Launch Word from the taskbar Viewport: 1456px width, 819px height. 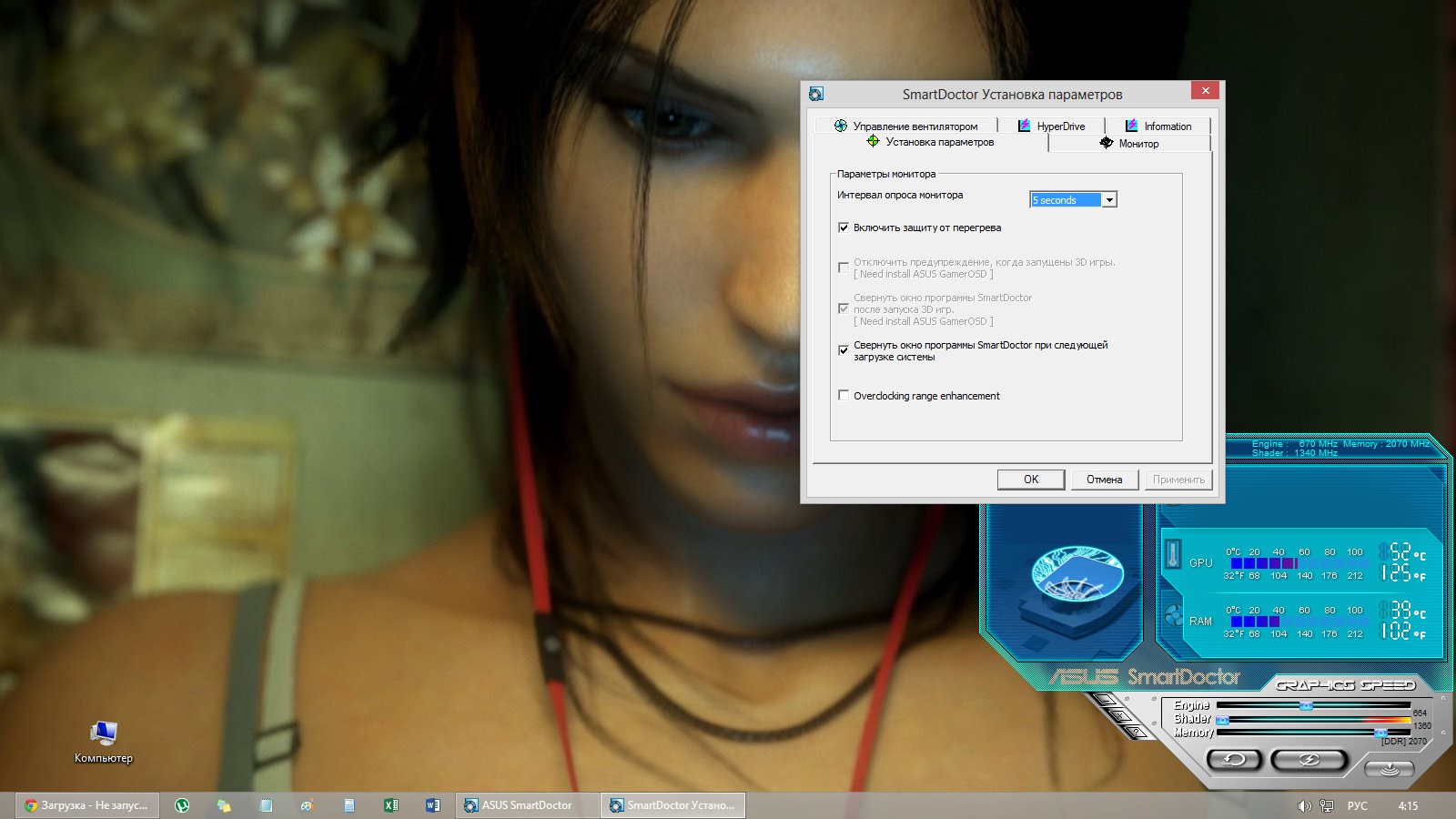click(x=433, y=805)
